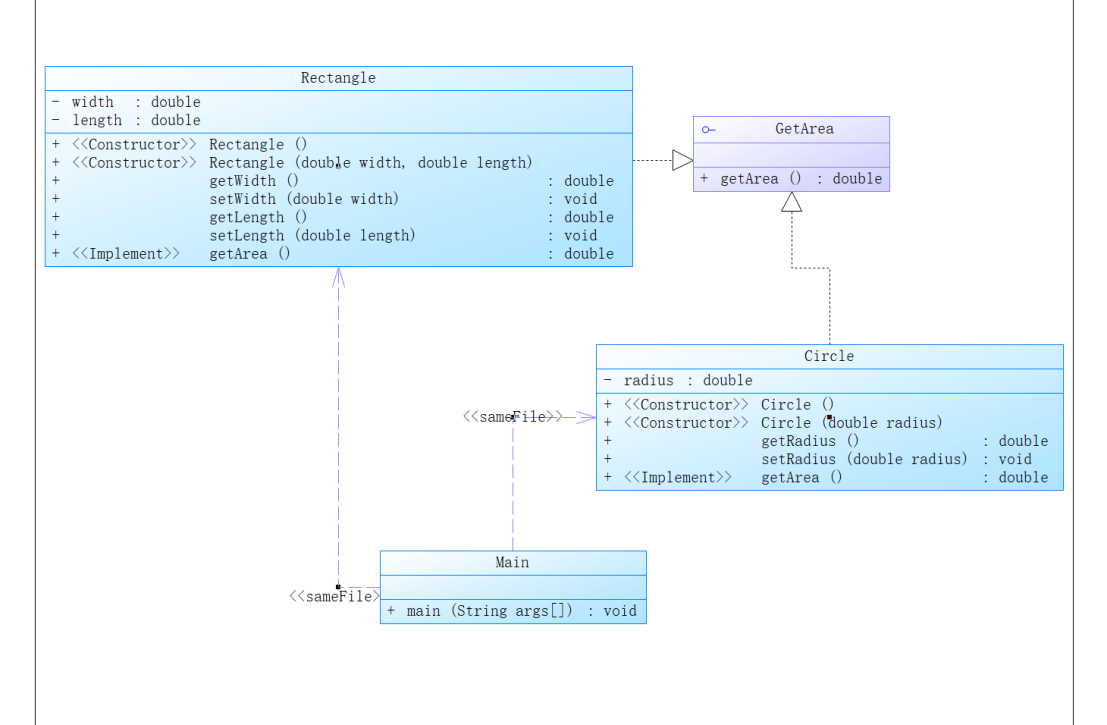Image resolution: width=1107 pixels, height=725 pixels.
Task: Click the 'width : double' attribute
Action: coord(126,102)
